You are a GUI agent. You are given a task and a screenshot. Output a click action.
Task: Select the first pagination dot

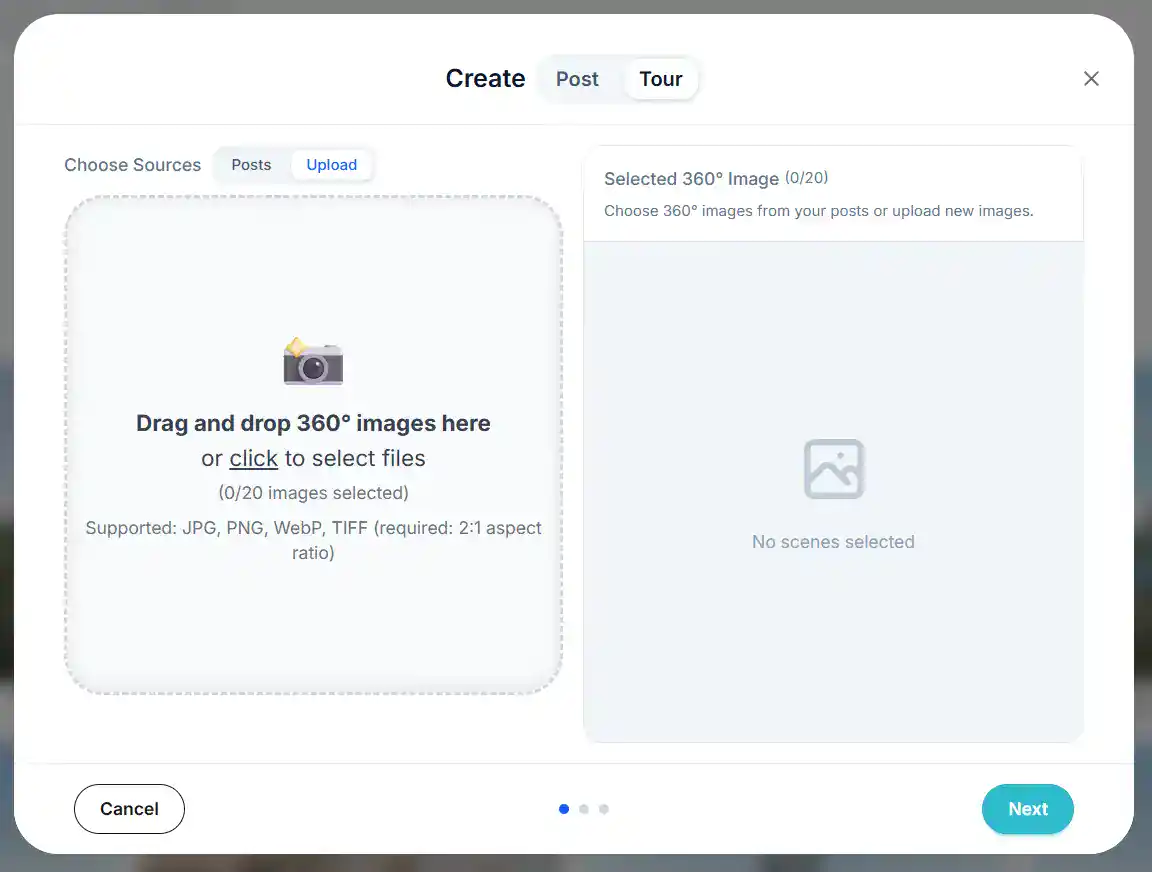(563, 809)
